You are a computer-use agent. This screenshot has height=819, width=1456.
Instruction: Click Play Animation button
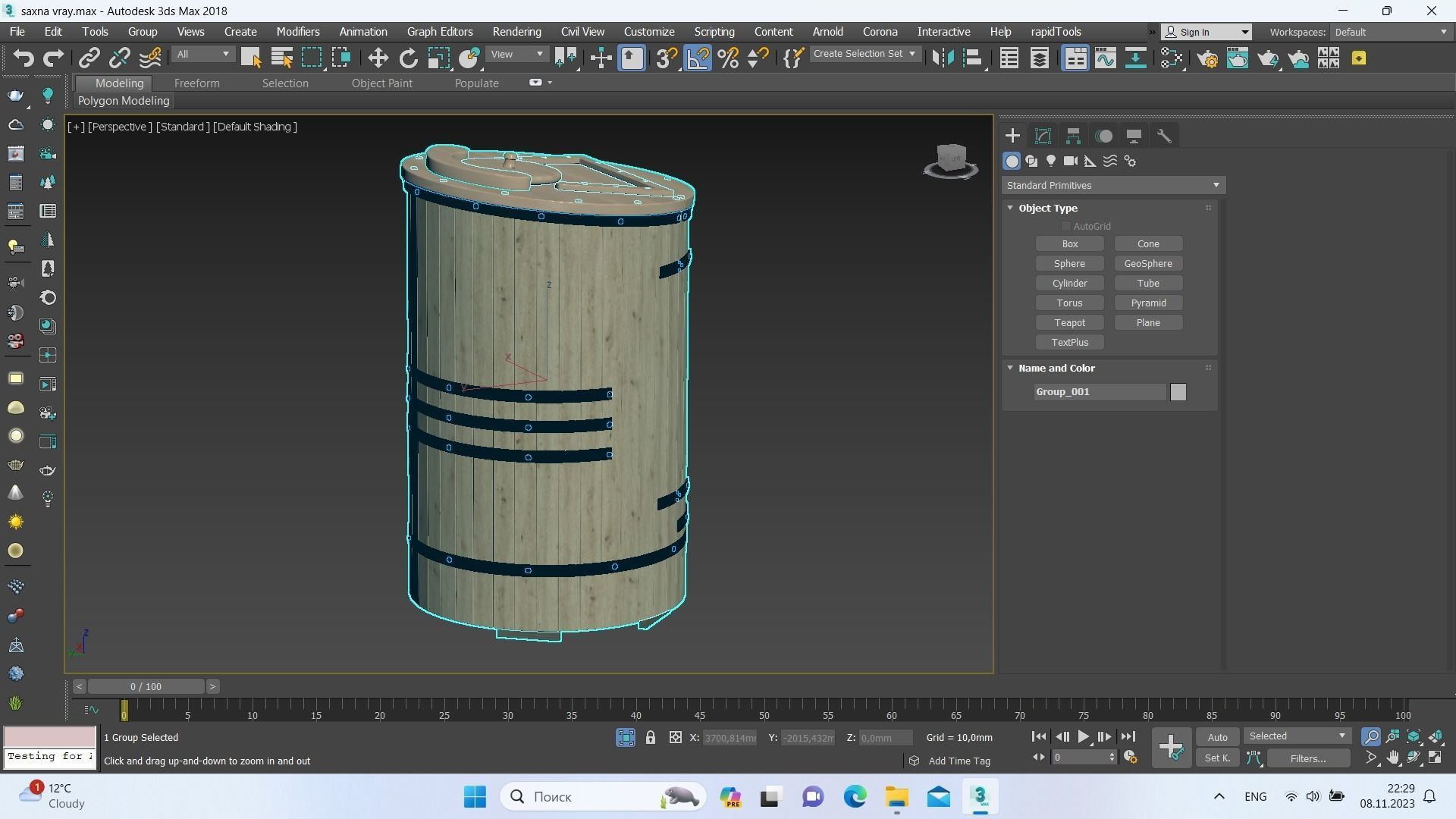[1083, 736]
